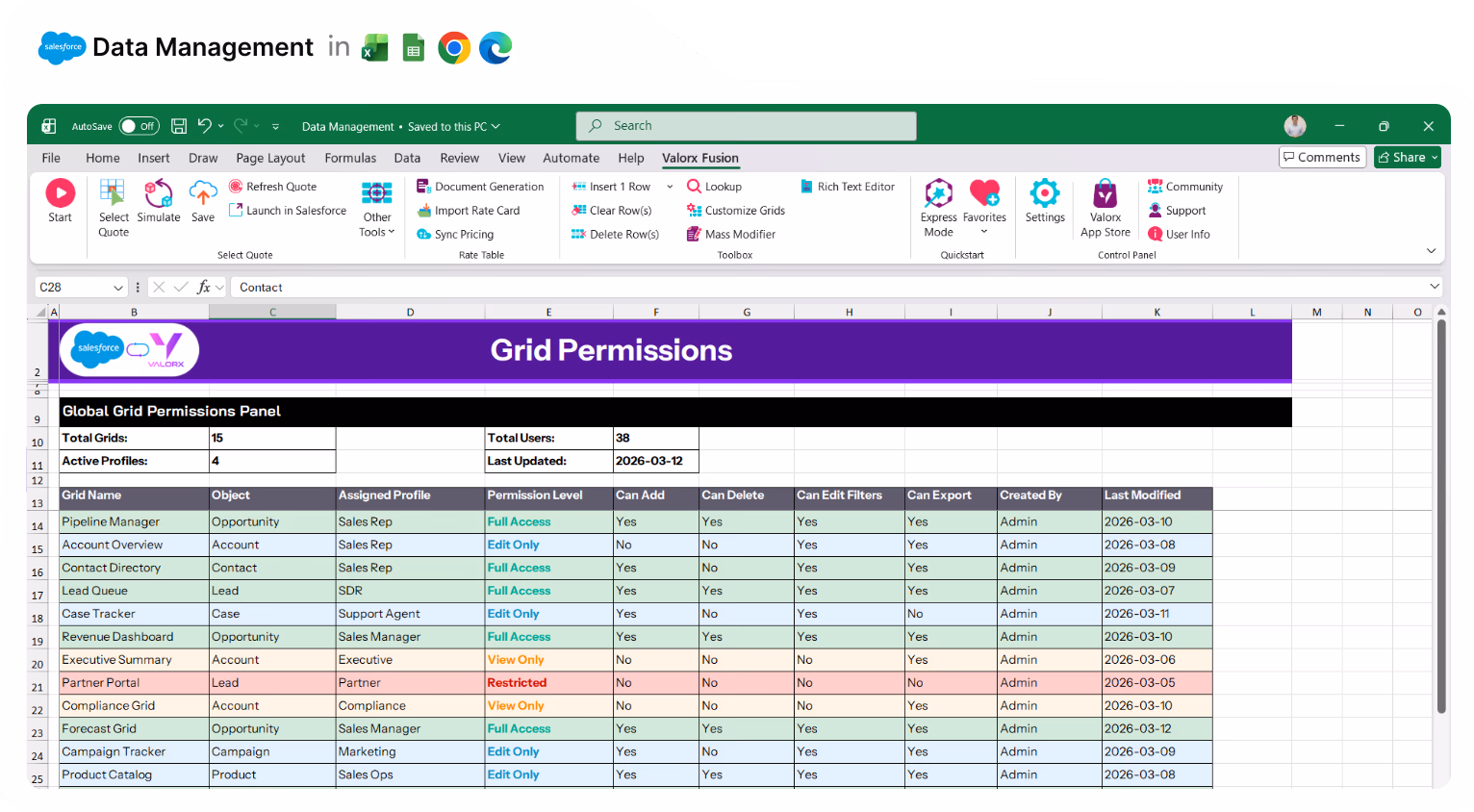Viewport: 1474px width, 812px height.
Task: Click Launch in Salesforce
Action: tap(287, 210)
